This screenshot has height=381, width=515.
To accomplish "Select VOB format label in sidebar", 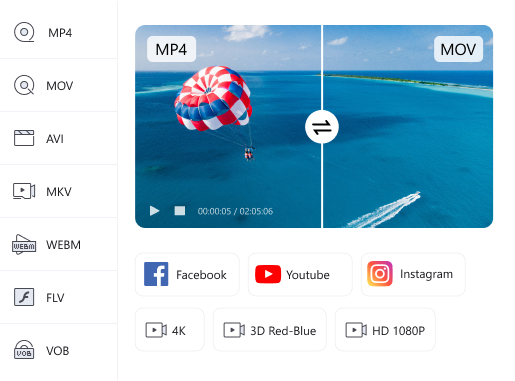I will [58, 350].
